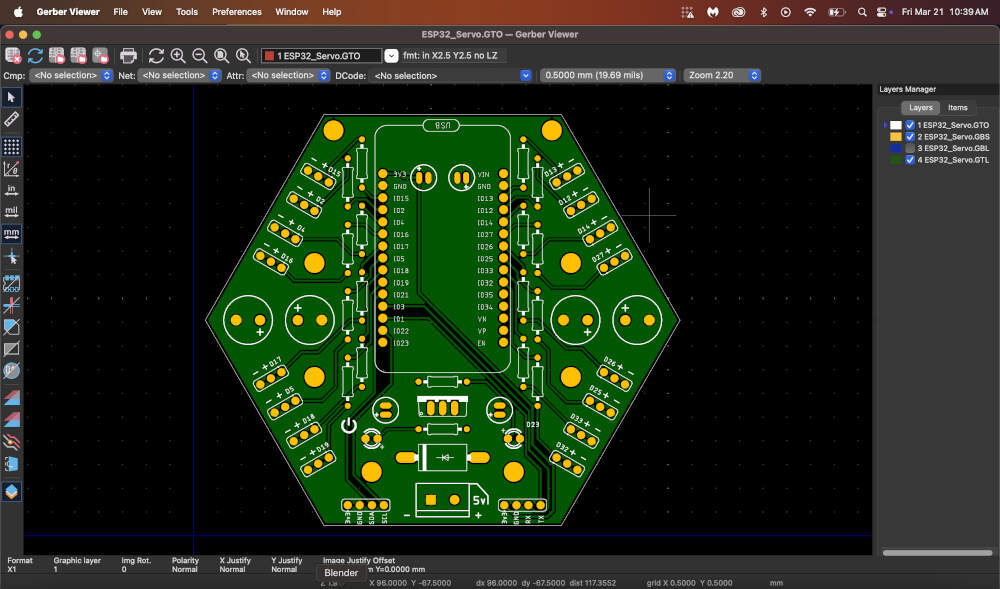The height and width of the screenshot is (589, 1000).
Task: Open the Cmp selection dropdown
Action: pos(71,75)
